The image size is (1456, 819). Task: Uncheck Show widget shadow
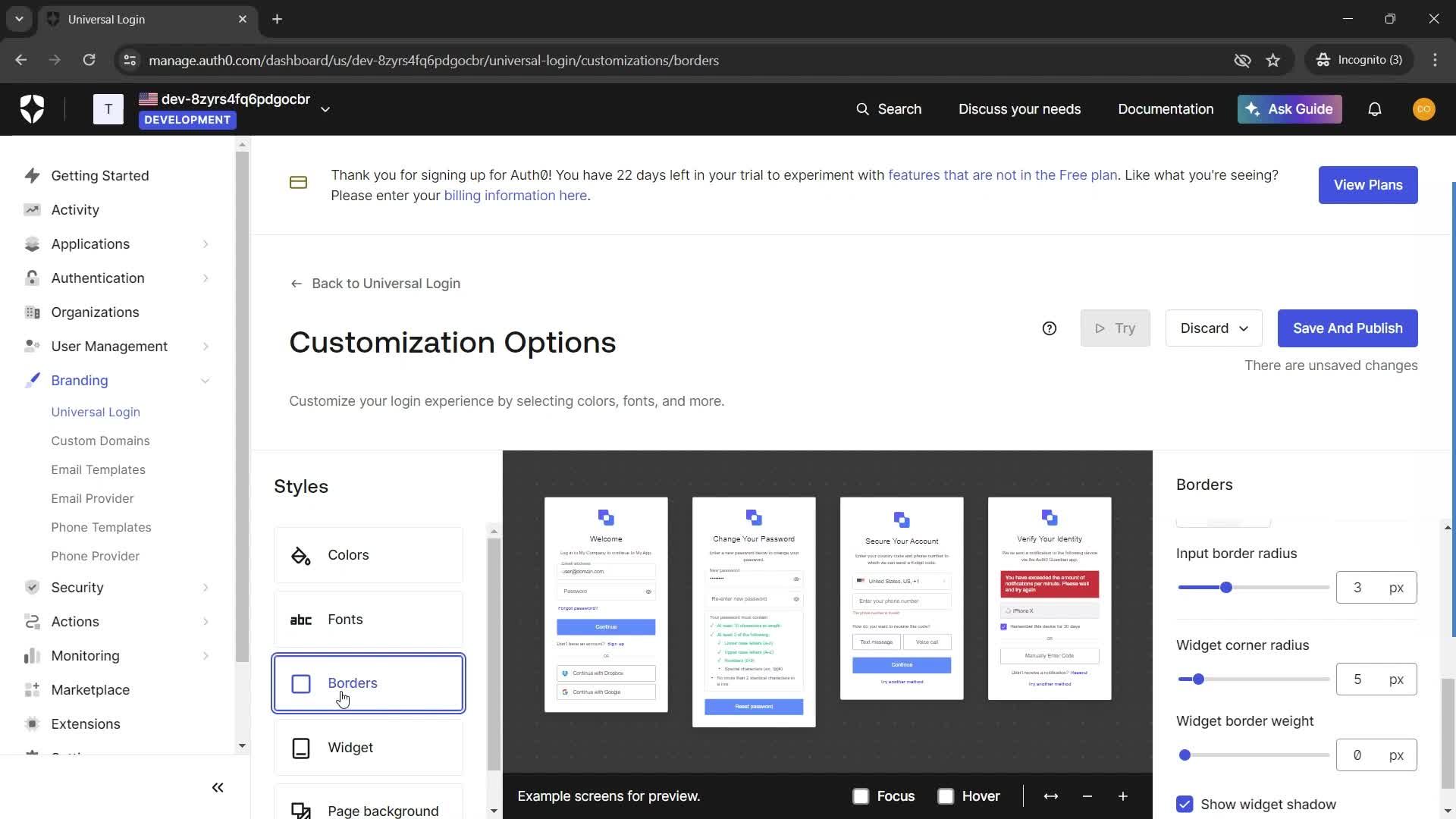tap(1185, 805)
